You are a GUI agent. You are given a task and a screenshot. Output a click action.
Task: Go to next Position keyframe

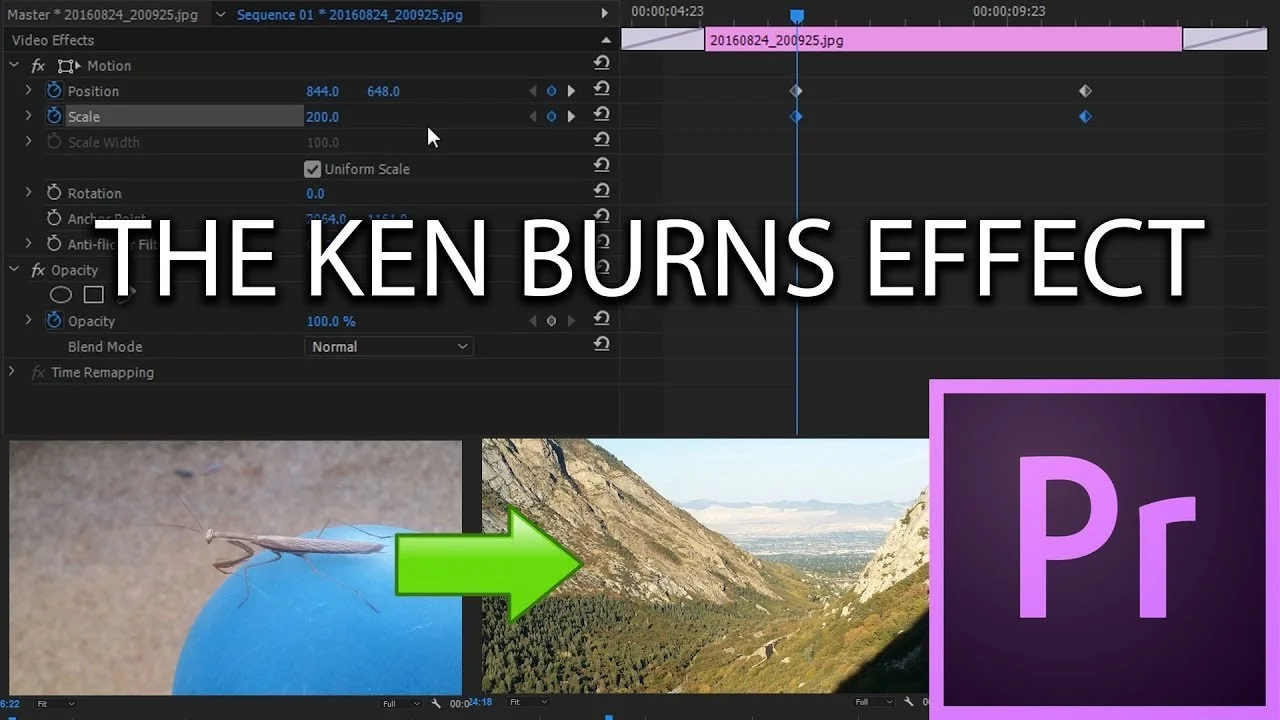pyautogui.click(x=571, y=91)
